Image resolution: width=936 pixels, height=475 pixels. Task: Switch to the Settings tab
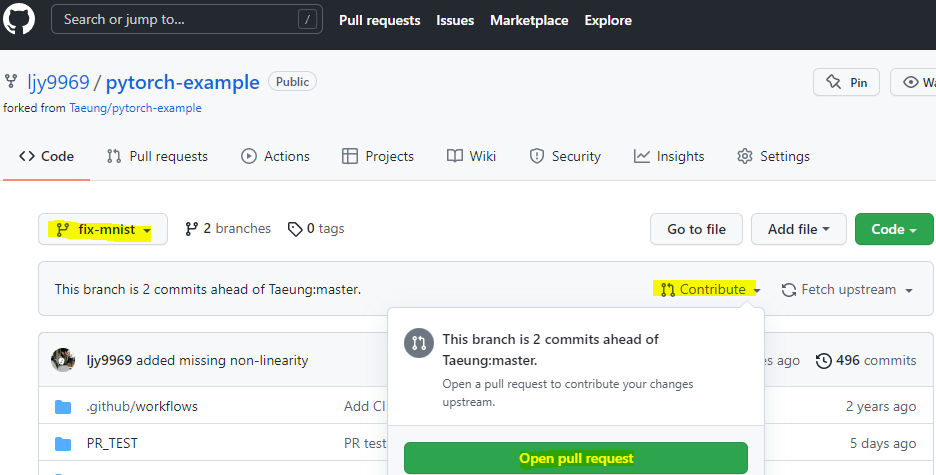pos(774,156)
